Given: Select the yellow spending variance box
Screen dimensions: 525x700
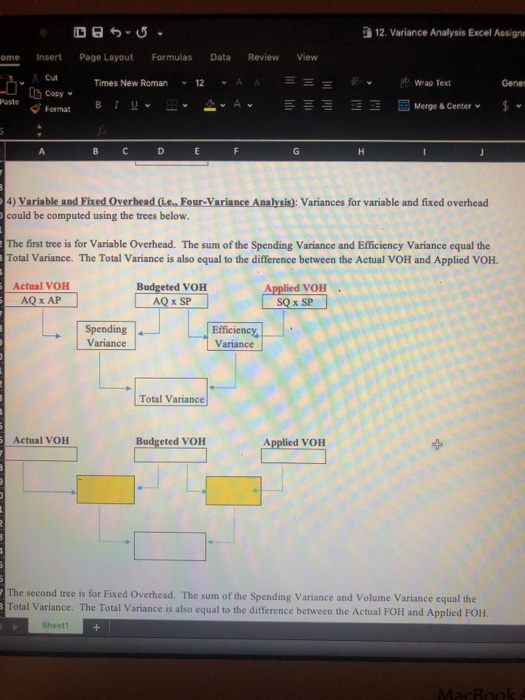Looking at the screenshot, I should tap(105, 489).
